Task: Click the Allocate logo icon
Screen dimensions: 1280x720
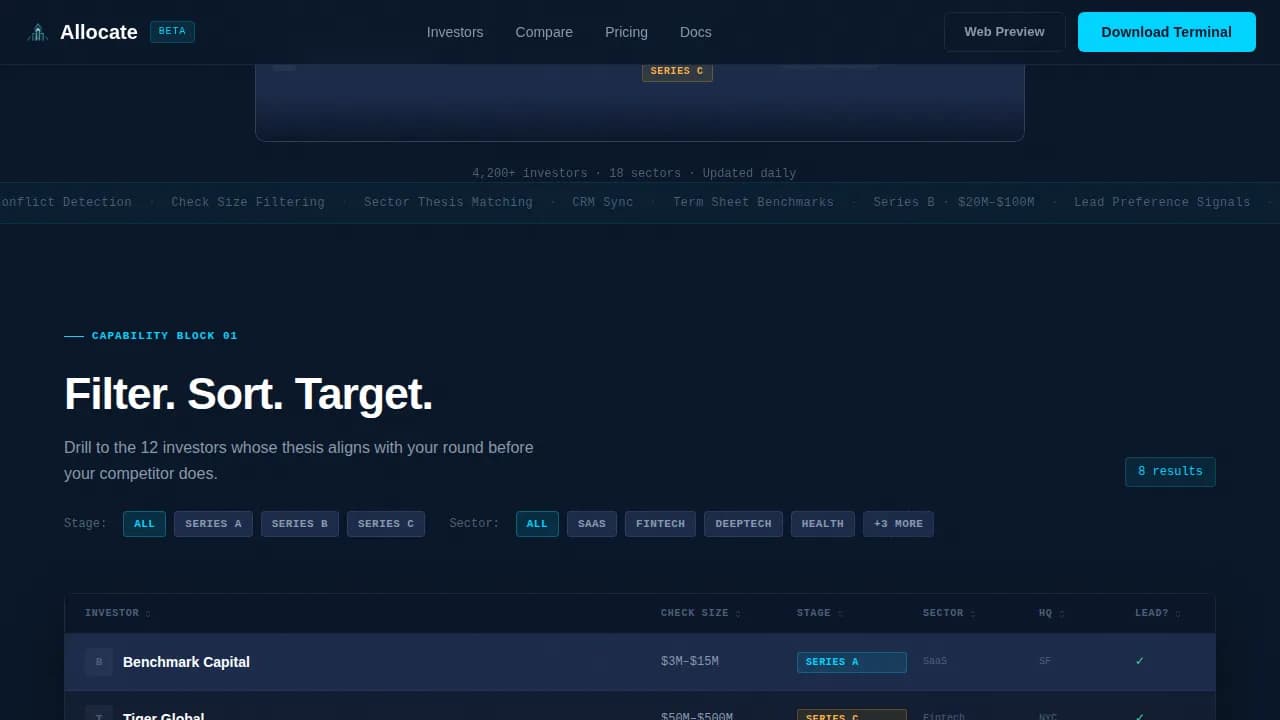Action: point(37,31)
